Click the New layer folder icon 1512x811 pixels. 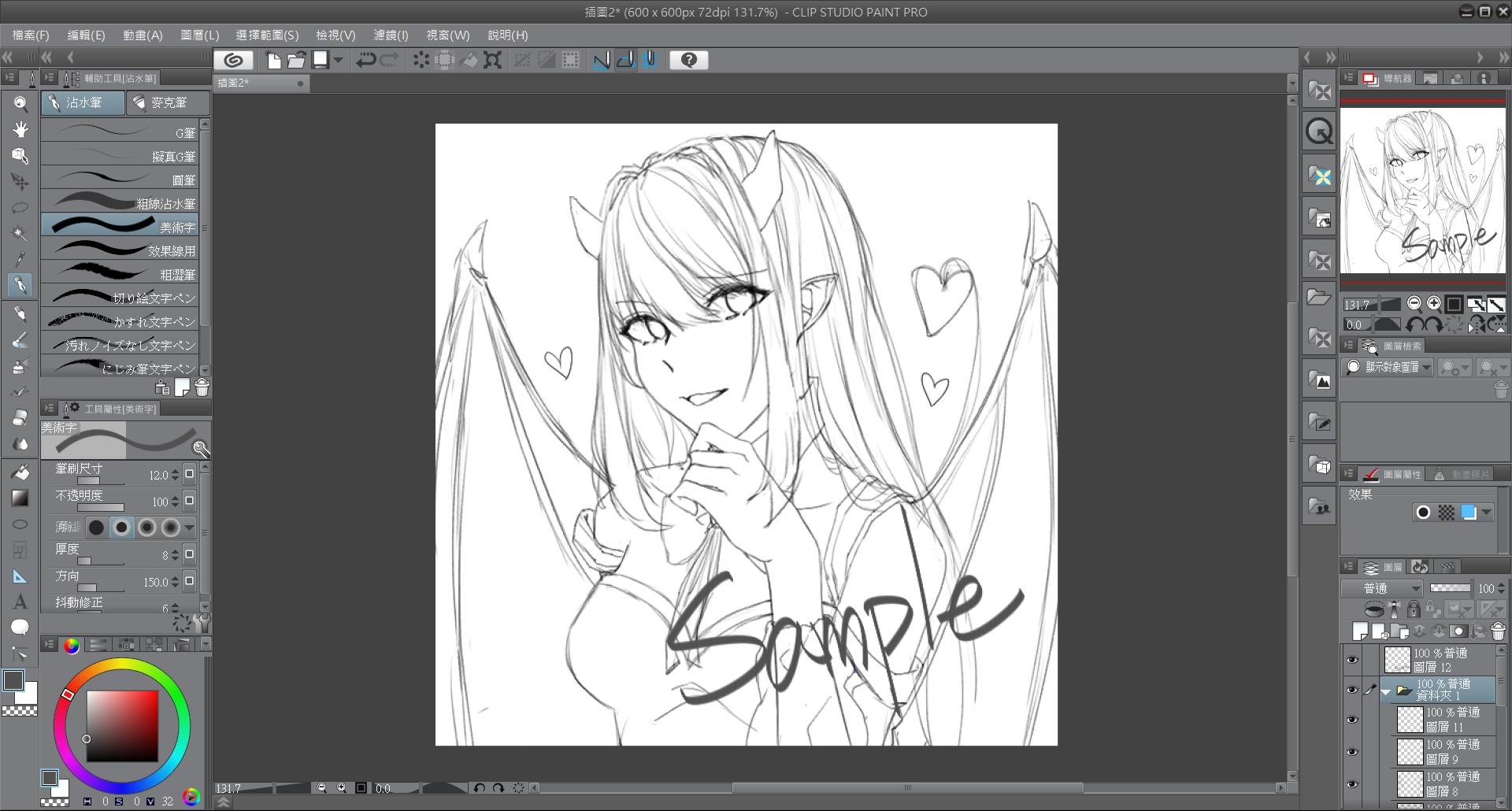point(1399,631)
